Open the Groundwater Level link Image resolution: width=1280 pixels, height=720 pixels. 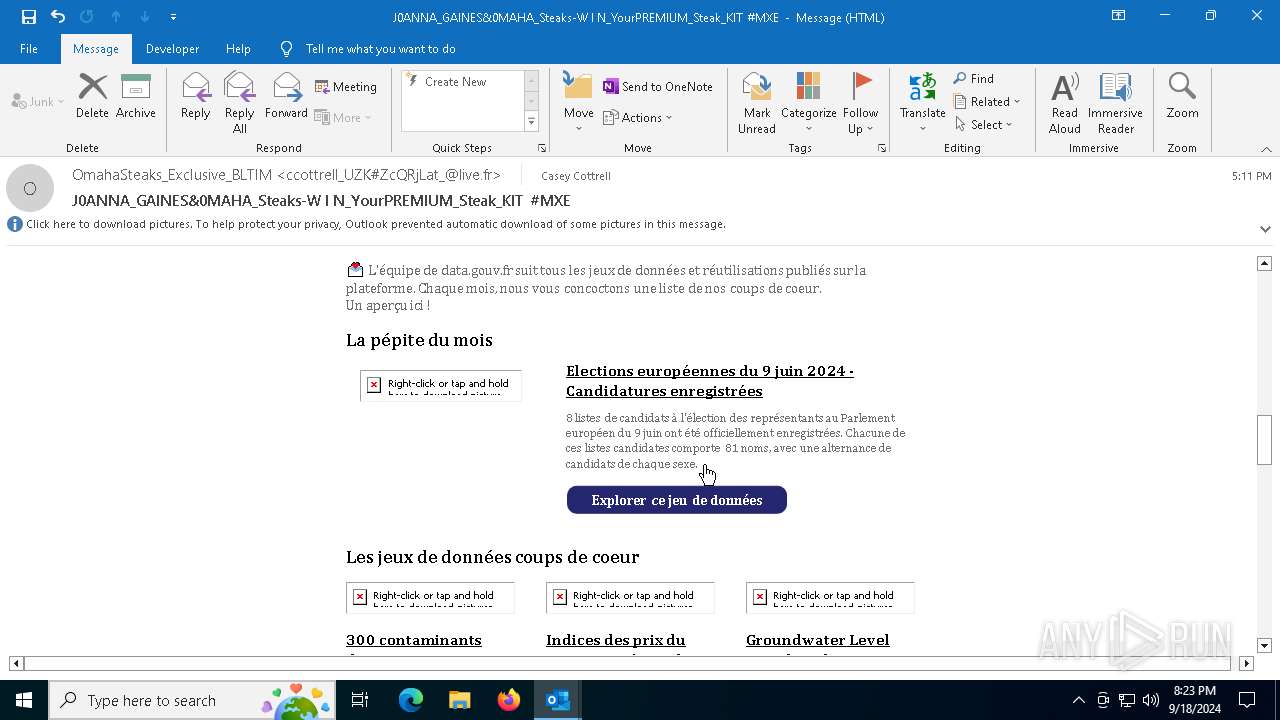click(818, 640)
